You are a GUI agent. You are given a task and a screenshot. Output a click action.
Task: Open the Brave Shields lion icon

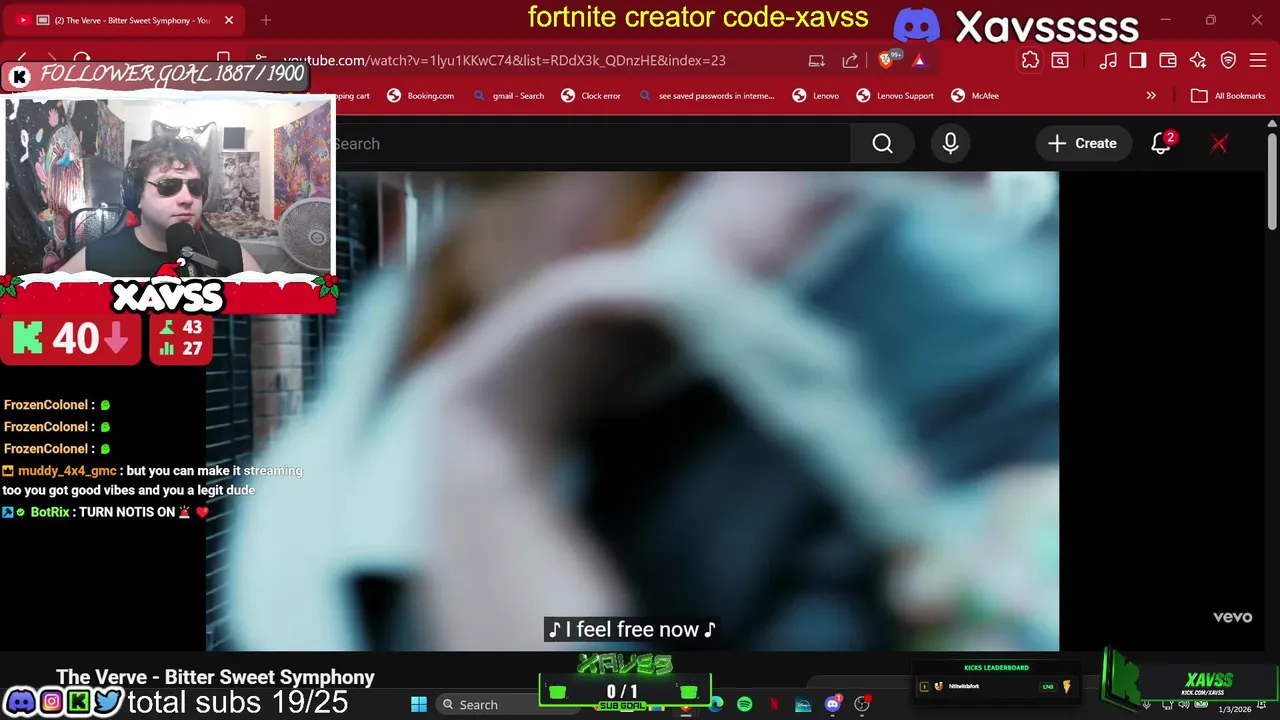coord(886,61)
